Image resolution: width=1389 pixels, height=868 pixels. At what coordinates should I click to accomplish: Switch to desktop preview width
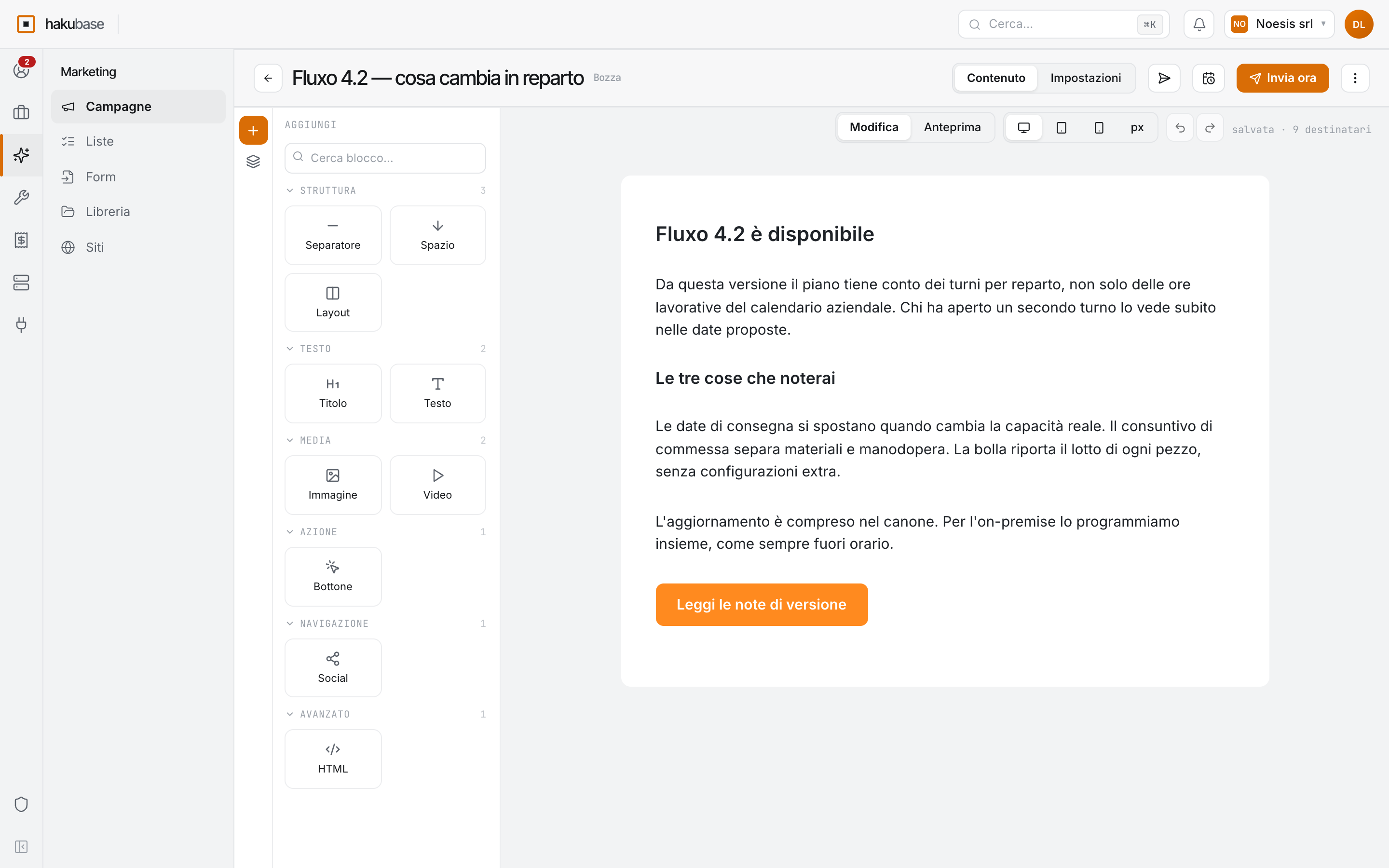pos(1023,127)
